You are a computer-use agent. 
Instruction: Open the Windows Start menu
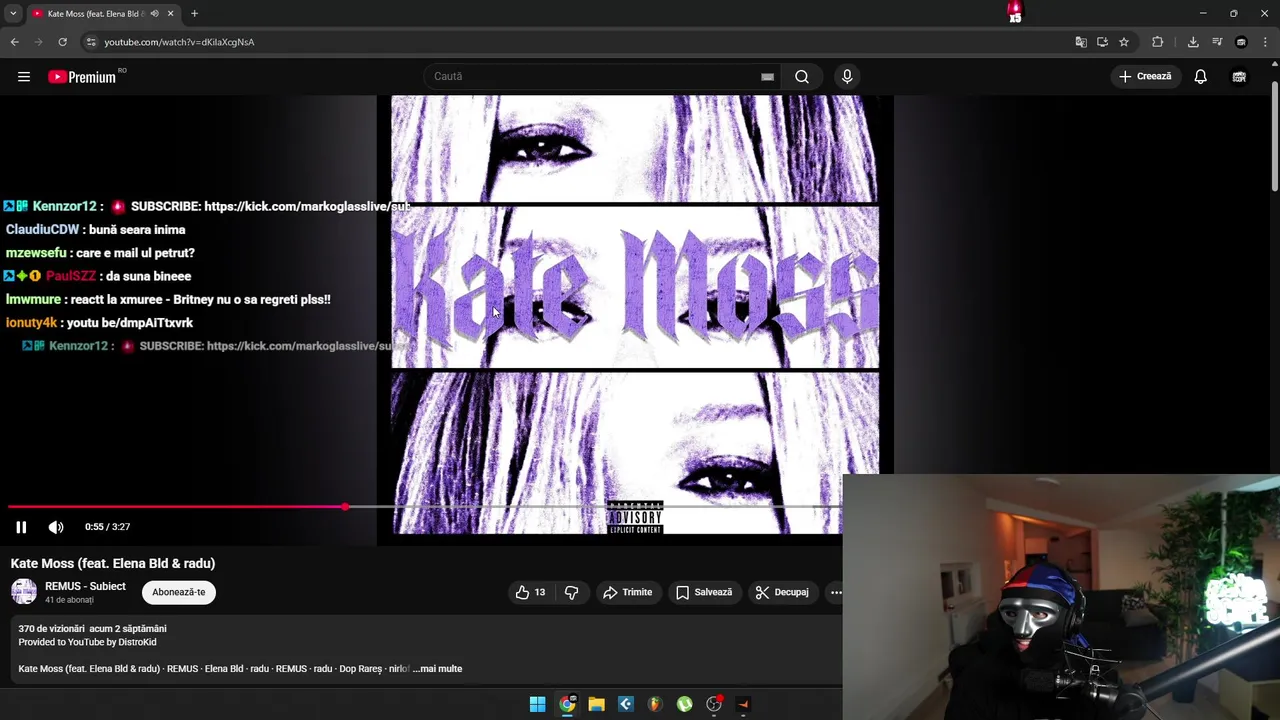[537, 704]
